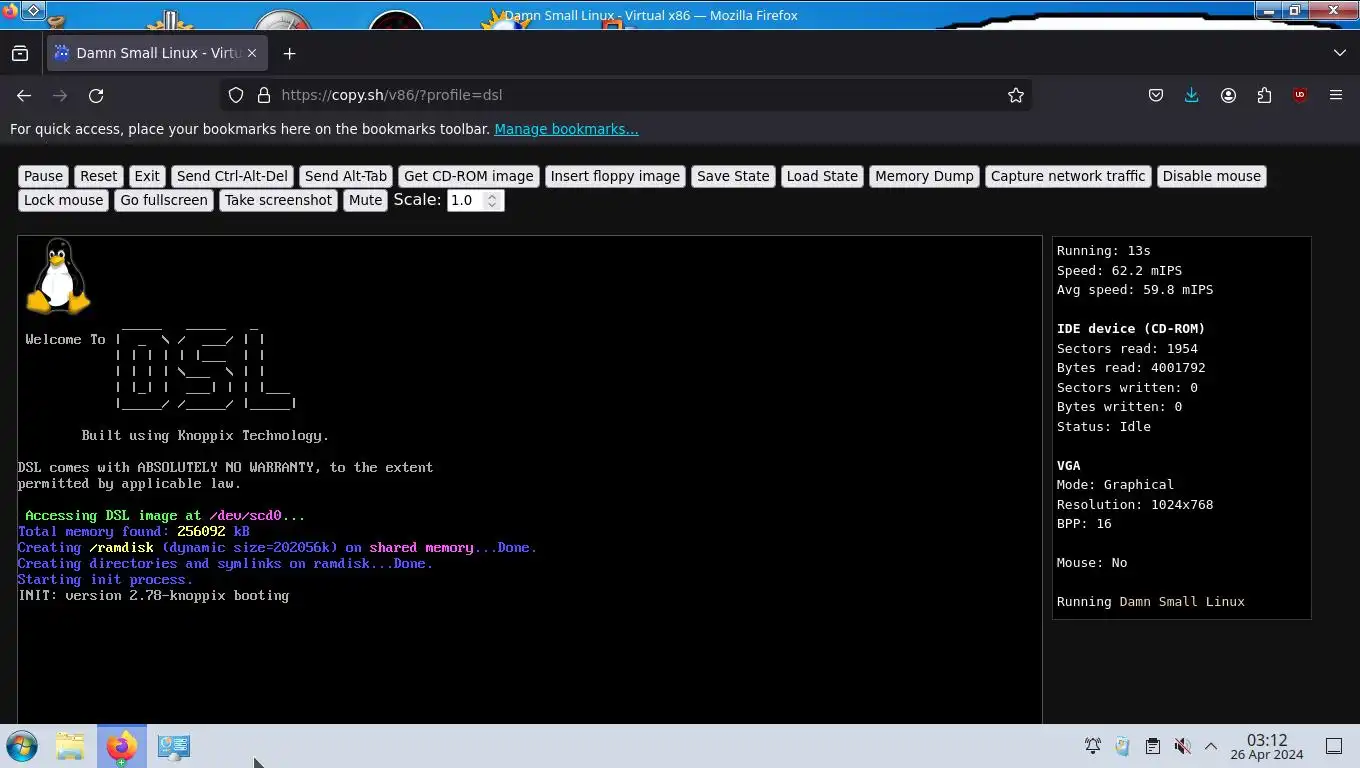Open the list all tabs chevron
1360x768 pixels.
(1340, 53)
